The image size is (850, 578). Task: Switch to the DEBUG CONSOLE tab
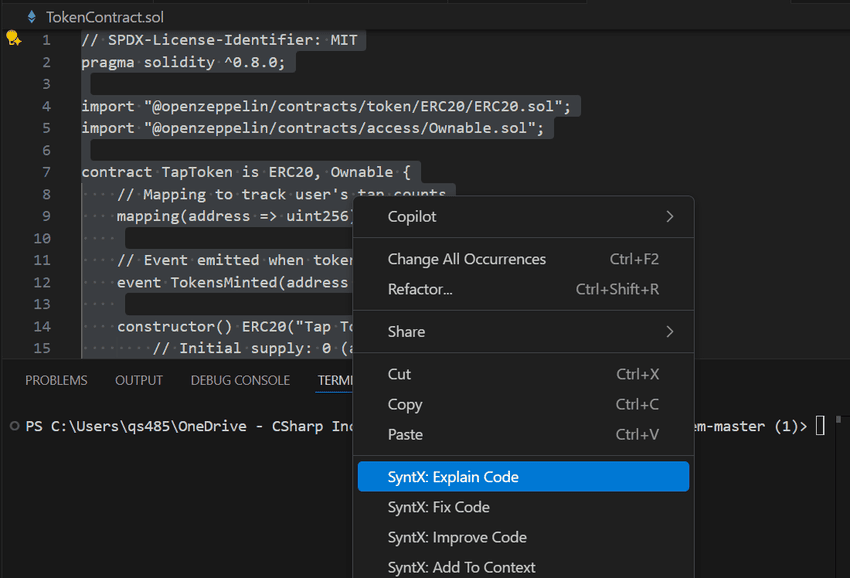tap(240, 380)
